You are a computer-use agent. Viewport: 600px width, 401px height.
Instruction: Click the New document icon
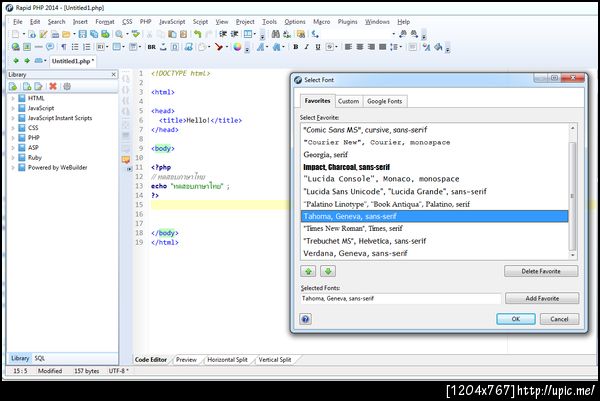[15, 34]
